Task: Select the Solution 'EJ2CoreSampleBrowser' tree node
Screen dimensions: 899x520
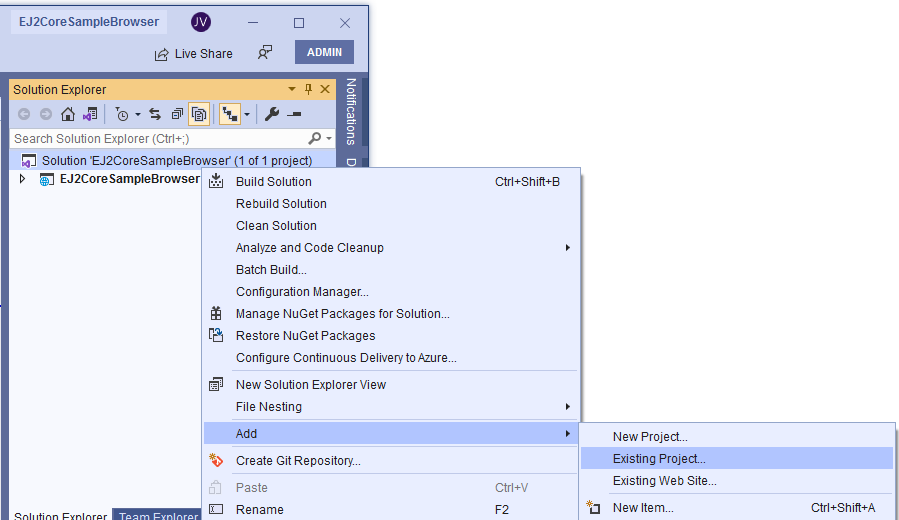Action: click(177, 161)
